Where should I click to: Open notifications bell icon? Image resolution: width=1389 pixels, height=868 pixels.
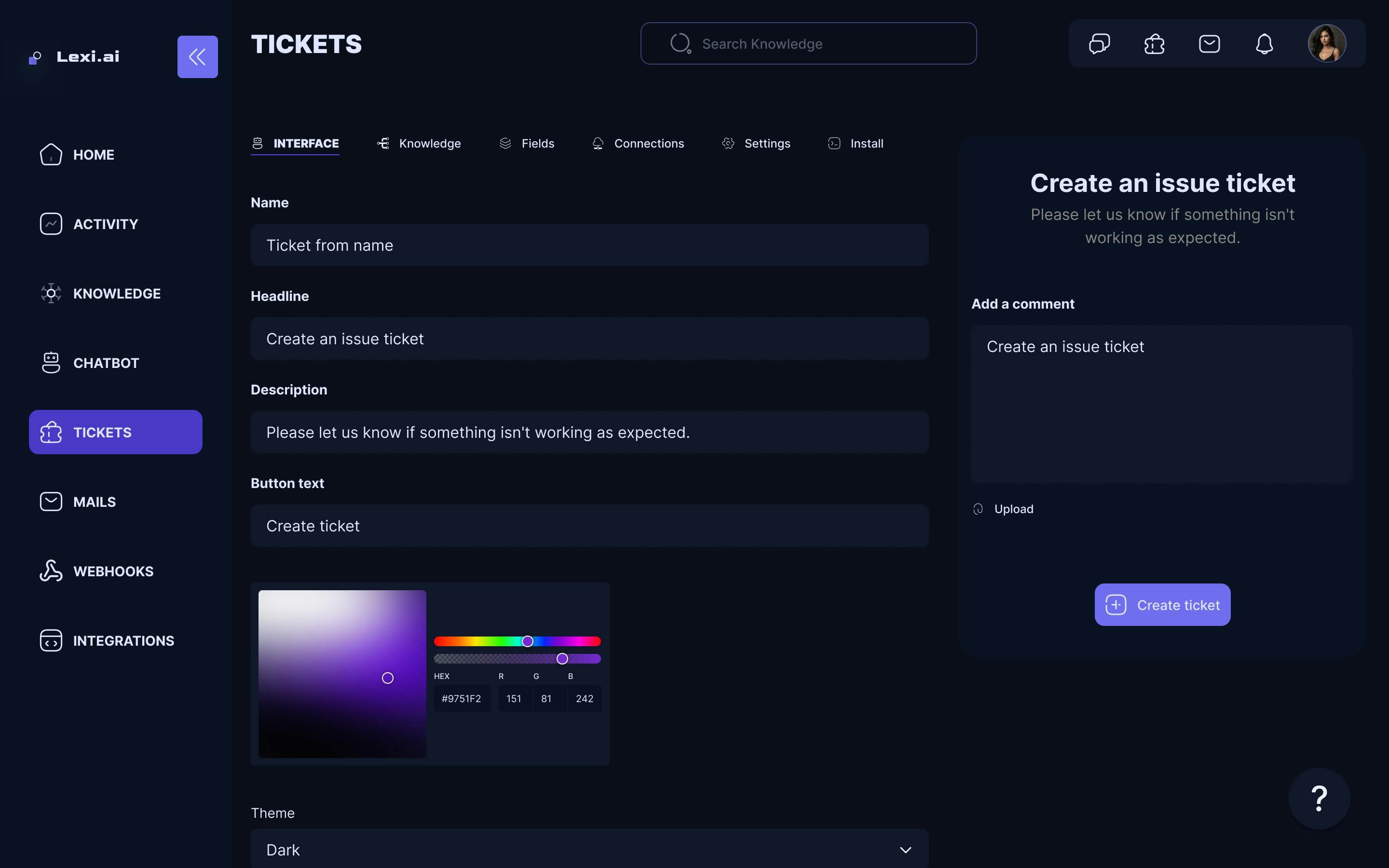coord(1265,43)
